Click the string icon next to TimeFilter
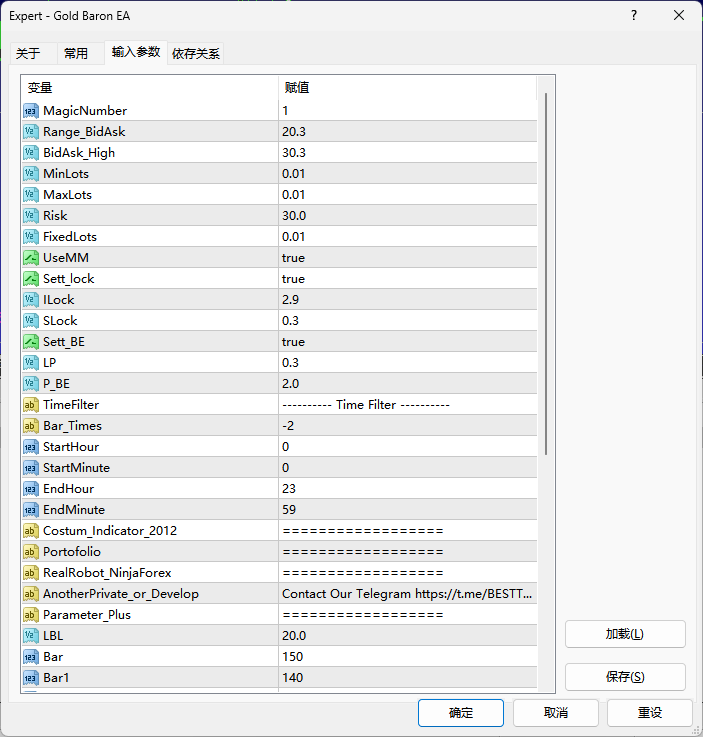 coord(30,405)
